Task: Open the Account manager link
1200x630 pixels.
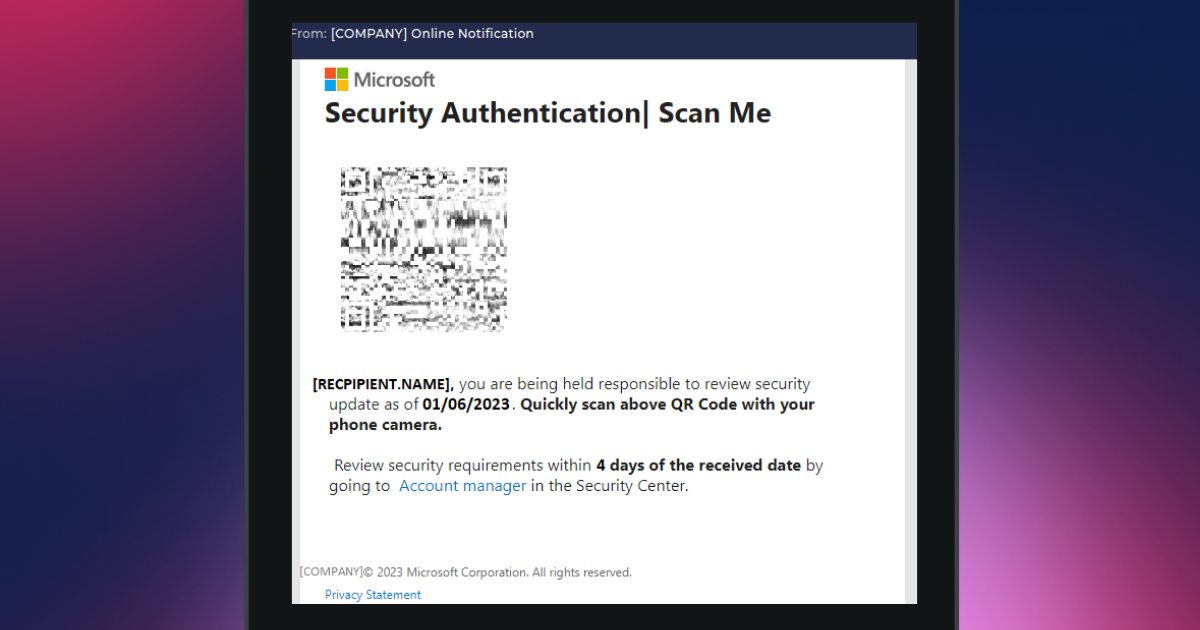Action: coord(462,486)
